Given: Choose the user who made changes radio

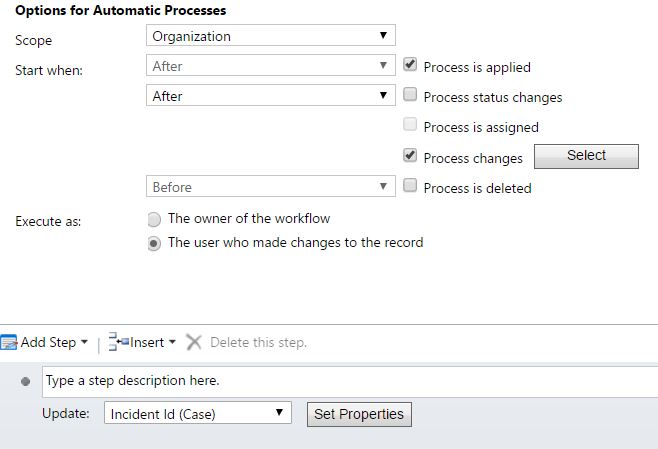Looking at the screenshot, I should (154, 242).
